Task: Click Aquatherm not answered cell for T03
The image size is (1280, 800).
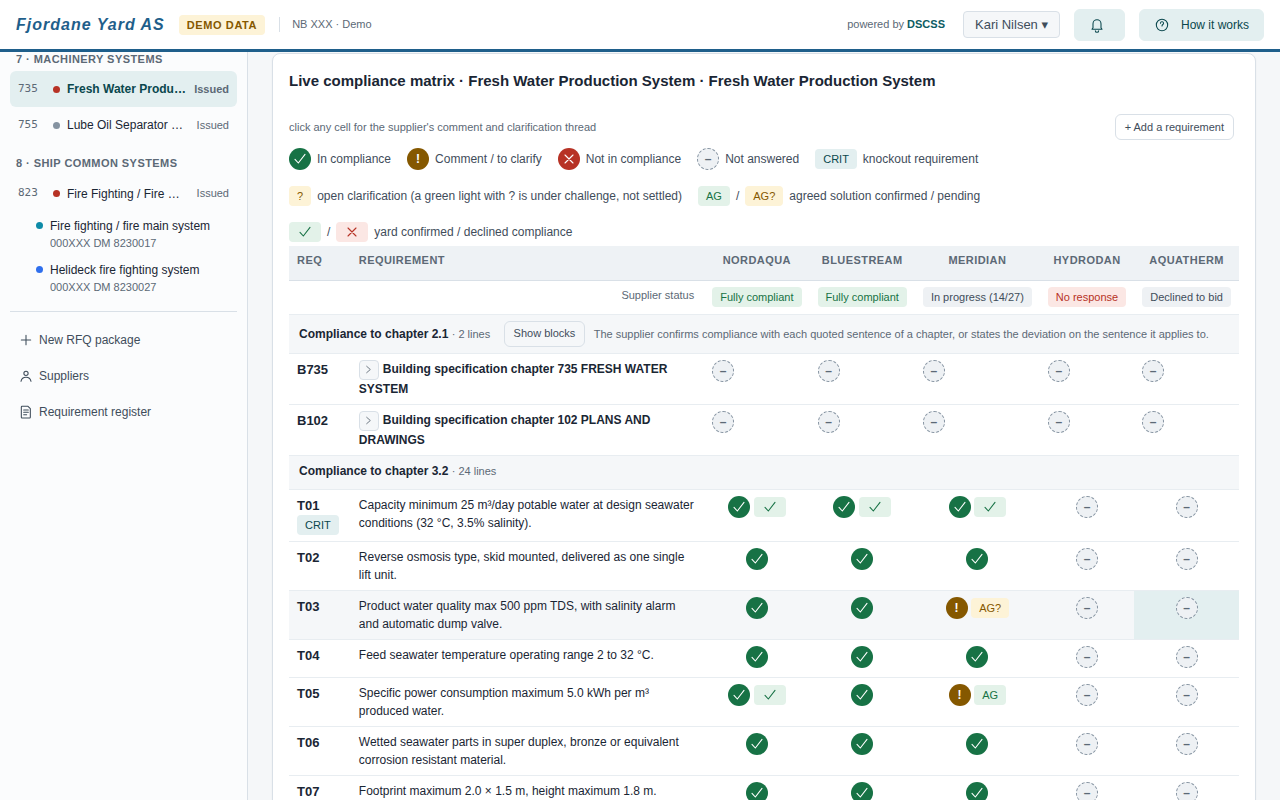Action: tap(1187, 608)
